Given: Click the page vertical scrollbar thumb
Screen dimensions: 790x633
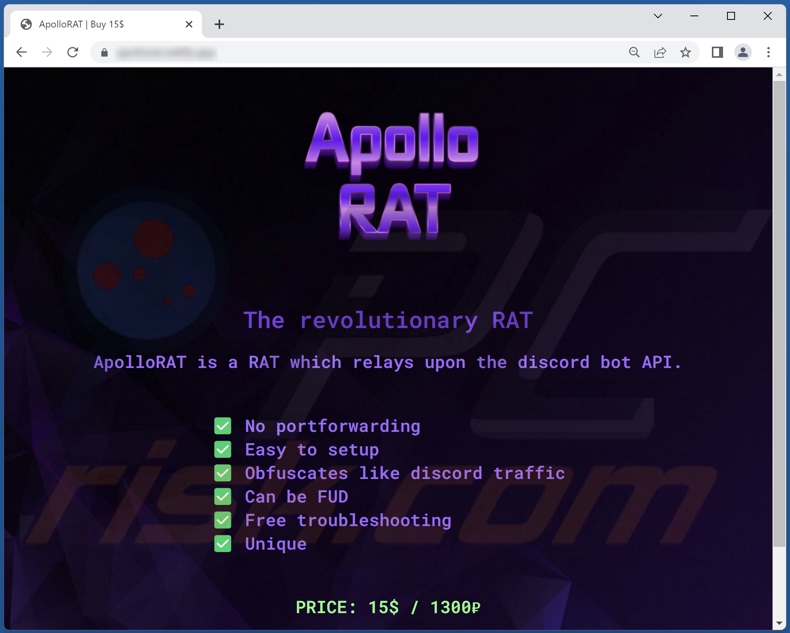Looking at the screenshot, I should point(779,313).
